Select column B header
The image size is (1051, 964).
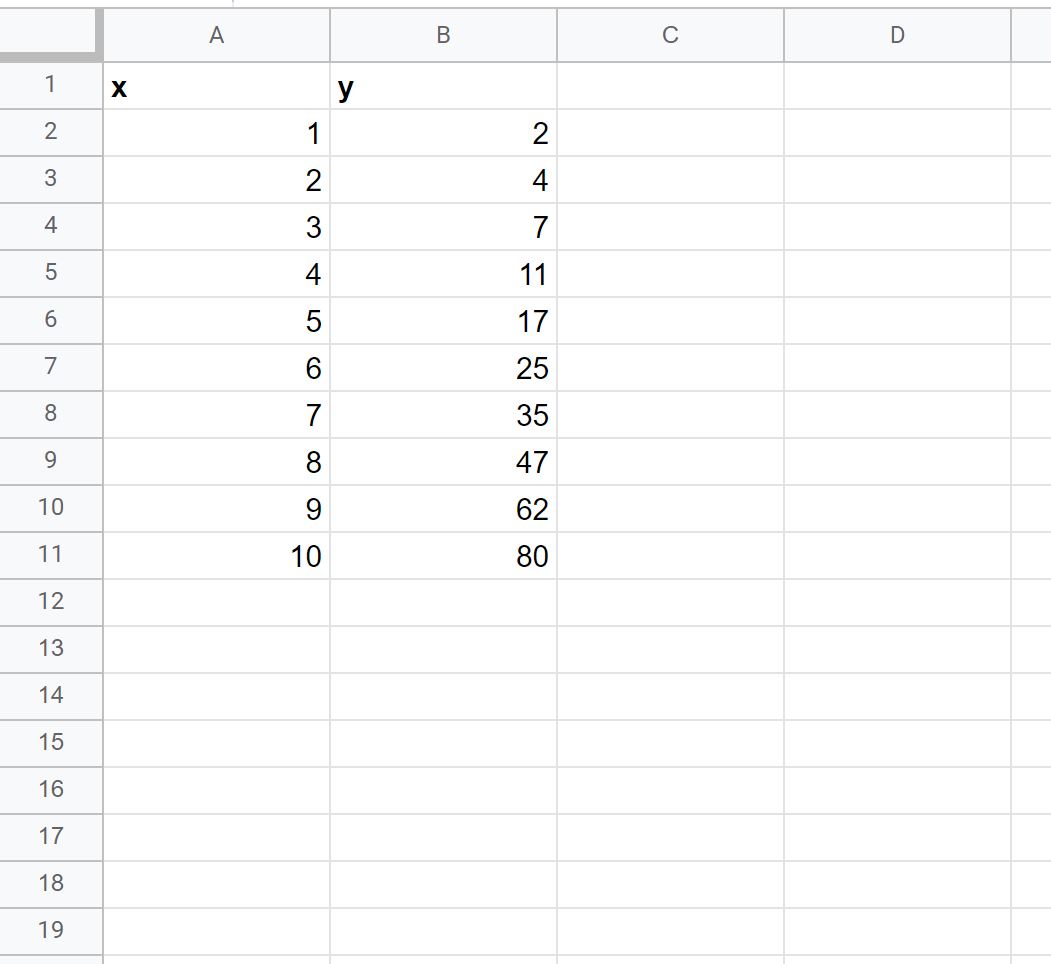point(442,35)
